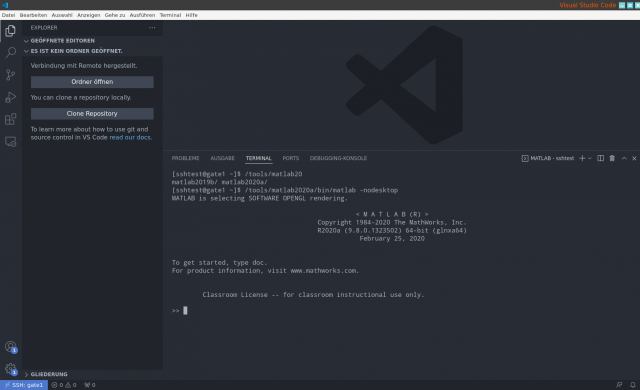
Task: Open the new terminal launch profile dropdown
Action: (590, 158)
